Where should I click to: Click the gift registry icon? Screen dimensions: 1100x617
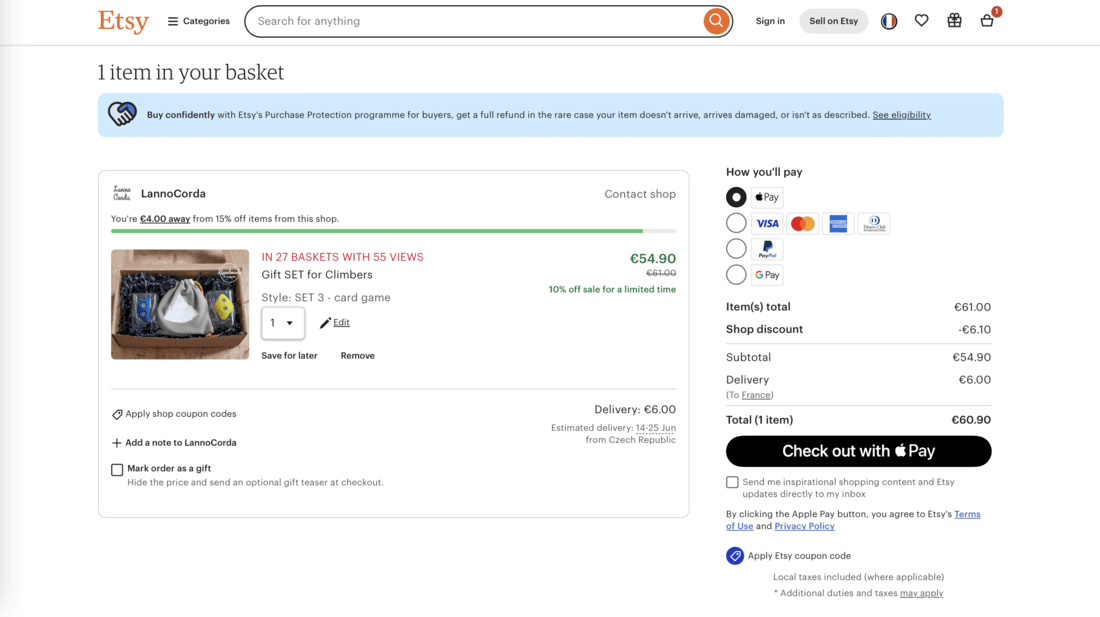coord(954,20)
